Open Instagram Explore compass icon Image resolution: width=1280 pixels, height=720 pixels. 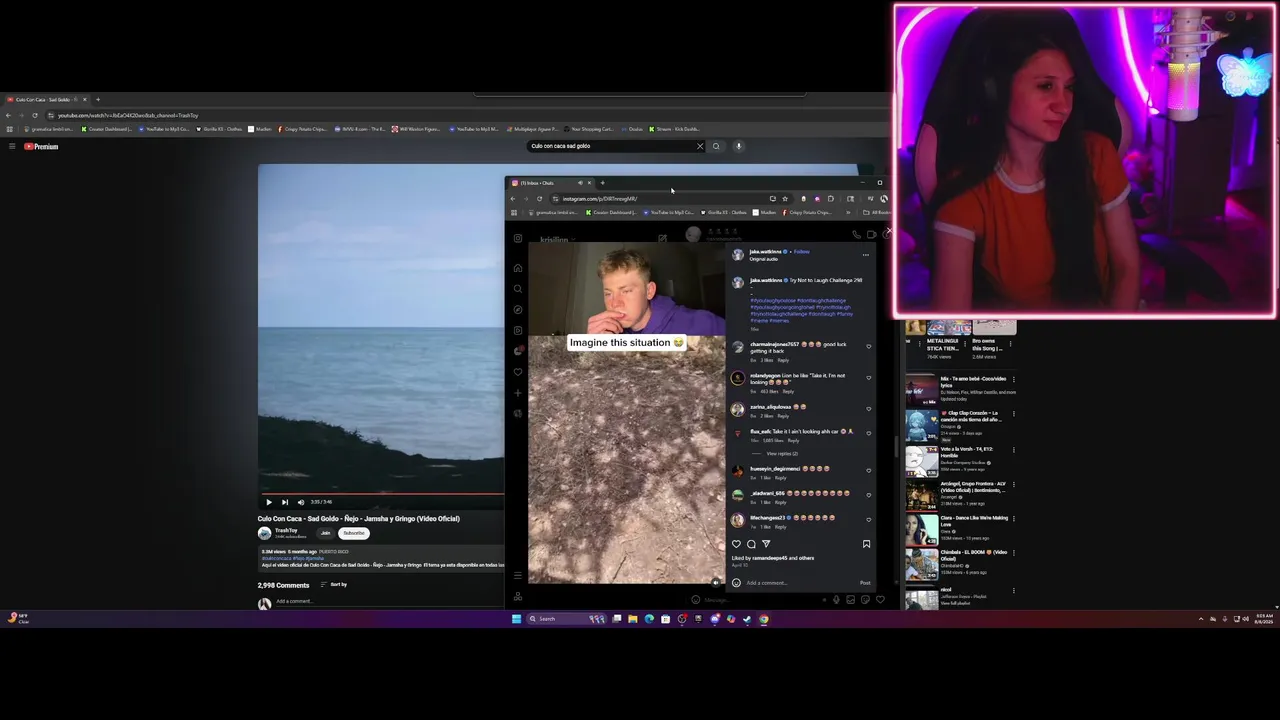[518, 310]
